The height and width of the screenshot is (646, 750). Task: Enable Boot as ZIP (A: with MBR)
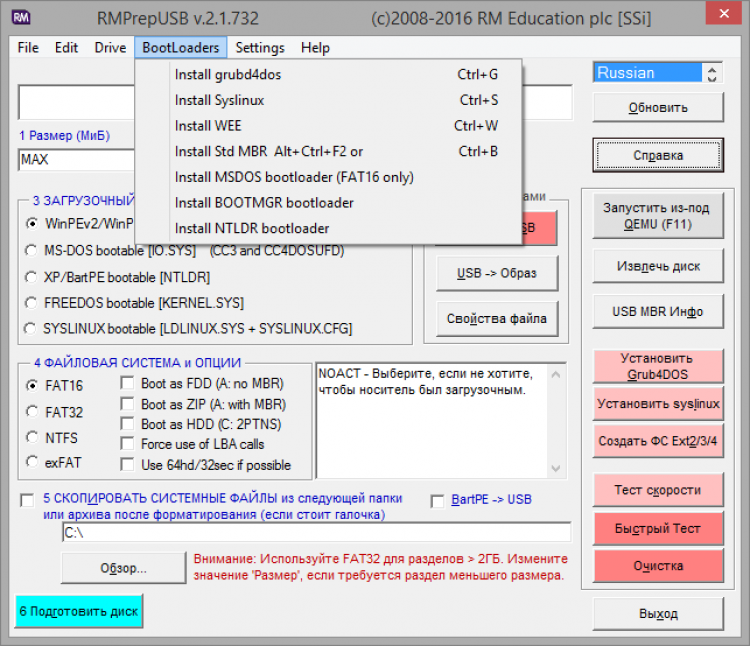click(127, 404)
